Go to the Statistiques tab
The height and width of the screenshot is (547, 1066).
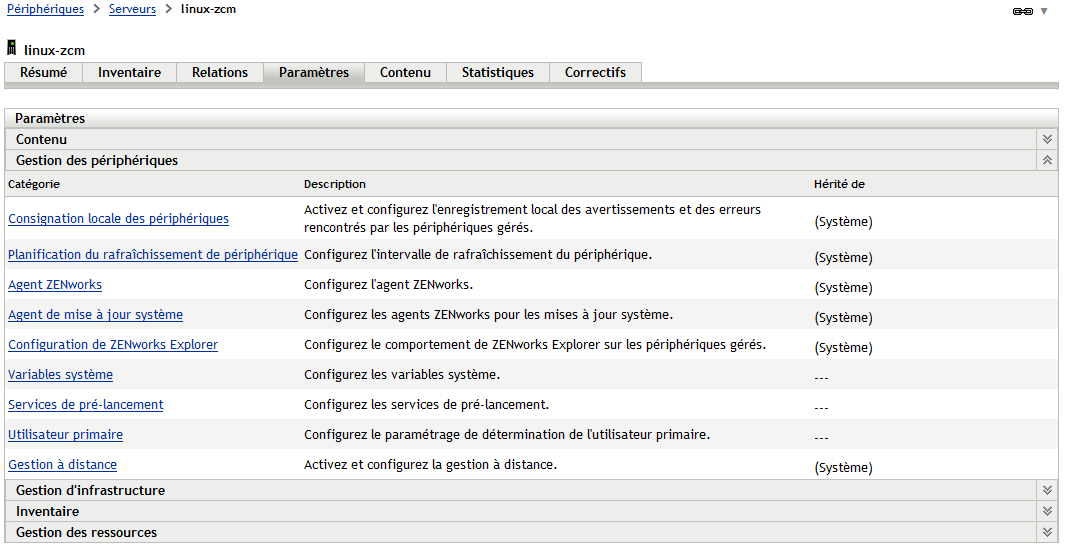[497, 73]
